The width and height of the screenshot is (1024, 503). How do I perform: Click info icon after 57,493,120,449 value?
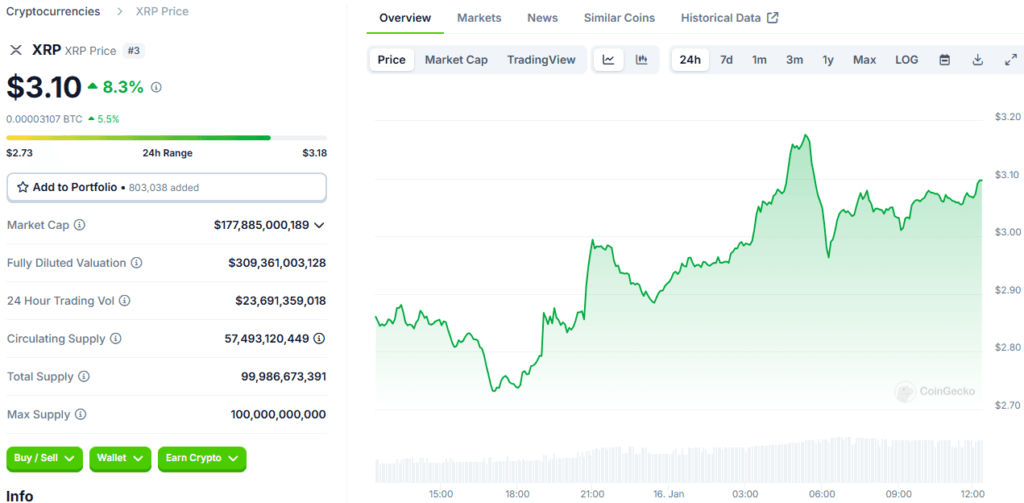[319, 338]
